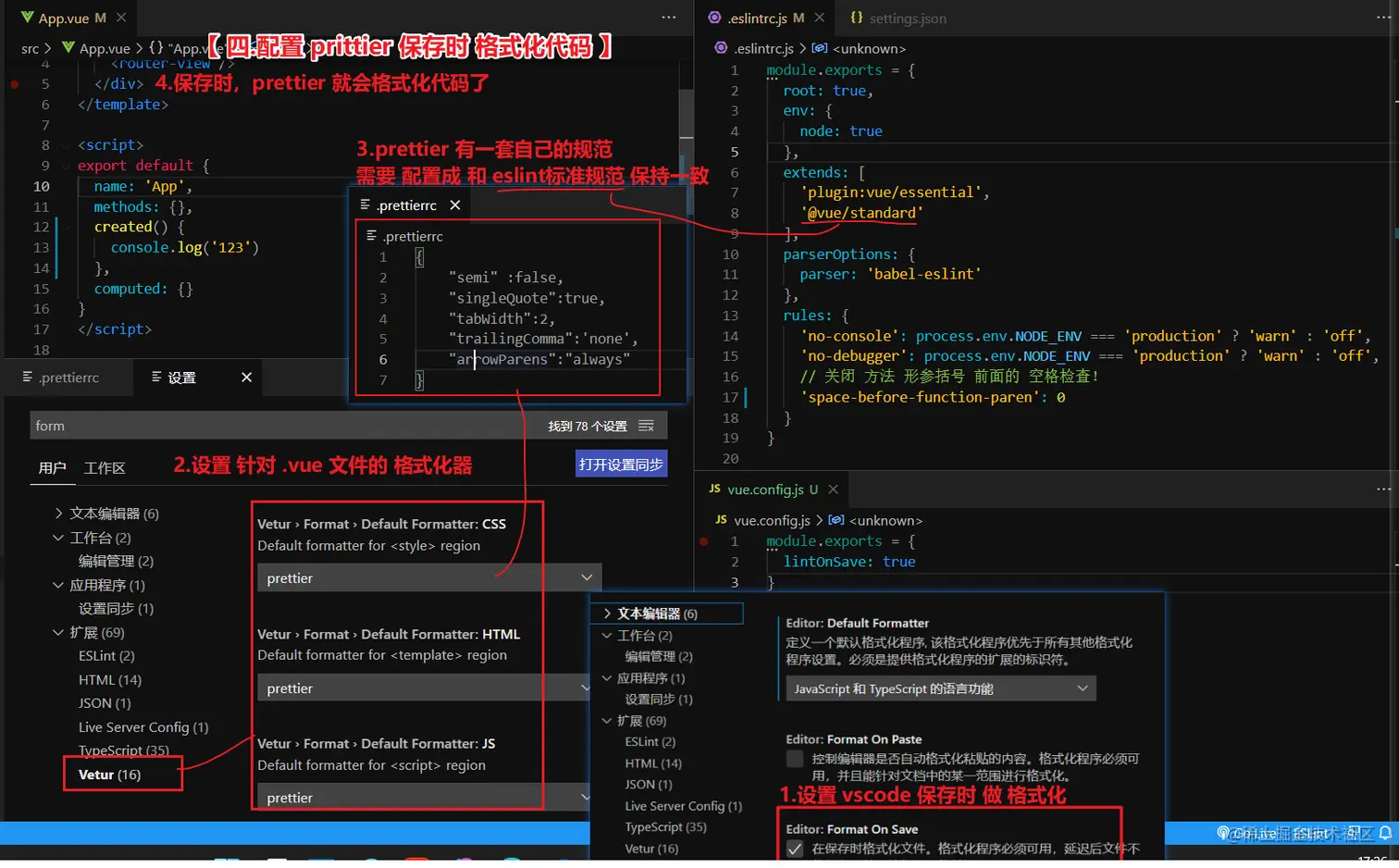The image size is (1399, 868).
Task: Click <unknown> in vue.config.js breadcrumb
Action: click(x=885, y=521)
